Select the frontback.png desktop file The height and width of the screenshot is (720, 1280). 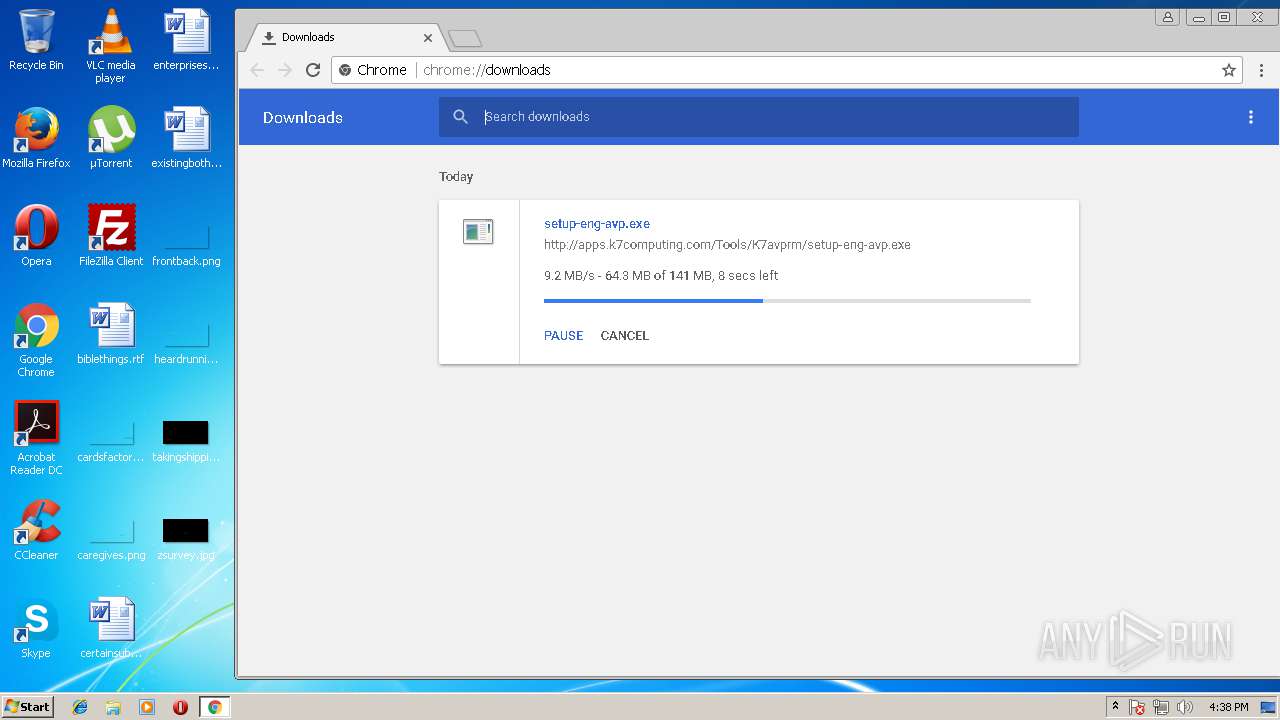tap(186, 242)
